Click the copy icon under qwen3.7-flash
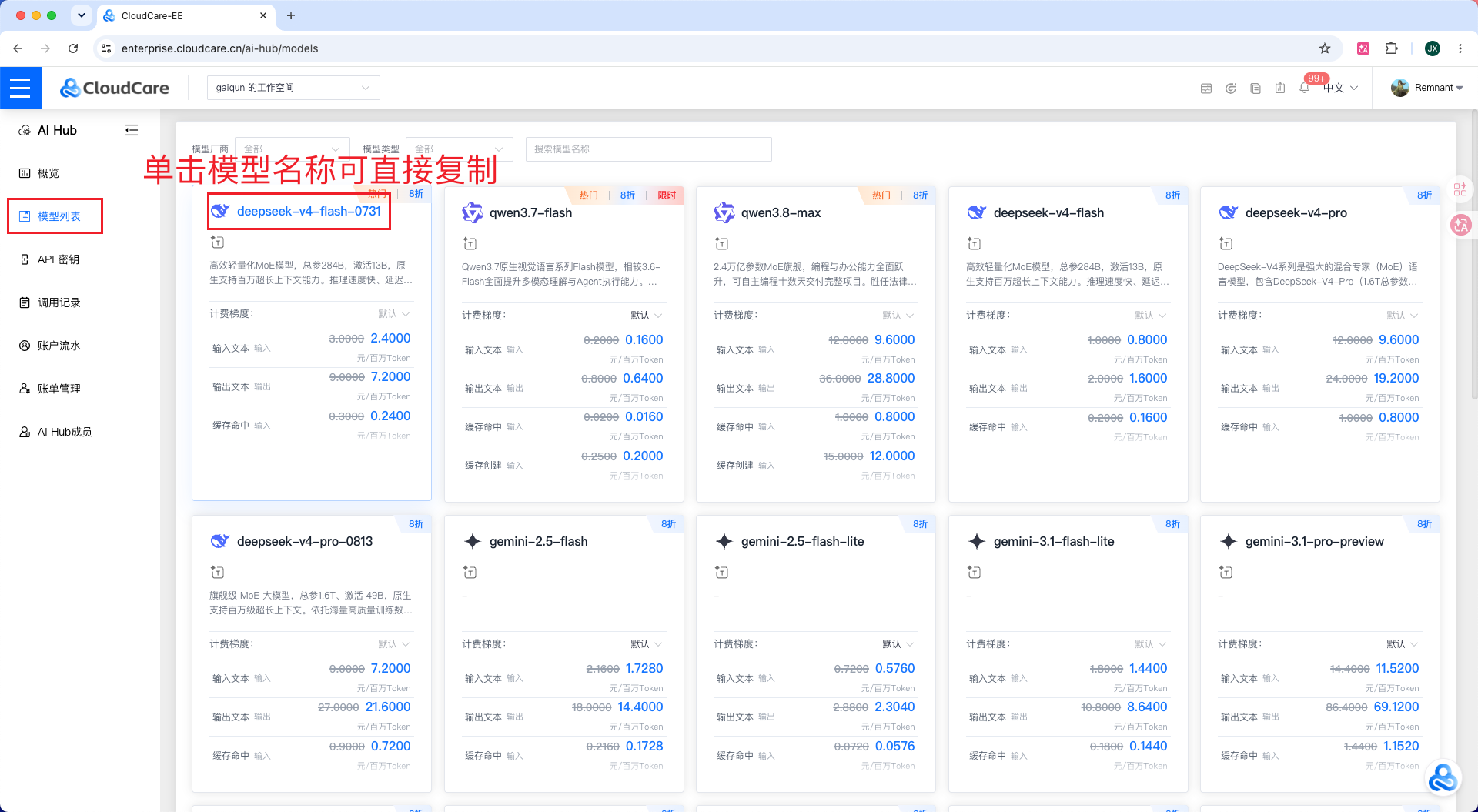This screenshot has height=812, width=1478. [x=470, y=244]
